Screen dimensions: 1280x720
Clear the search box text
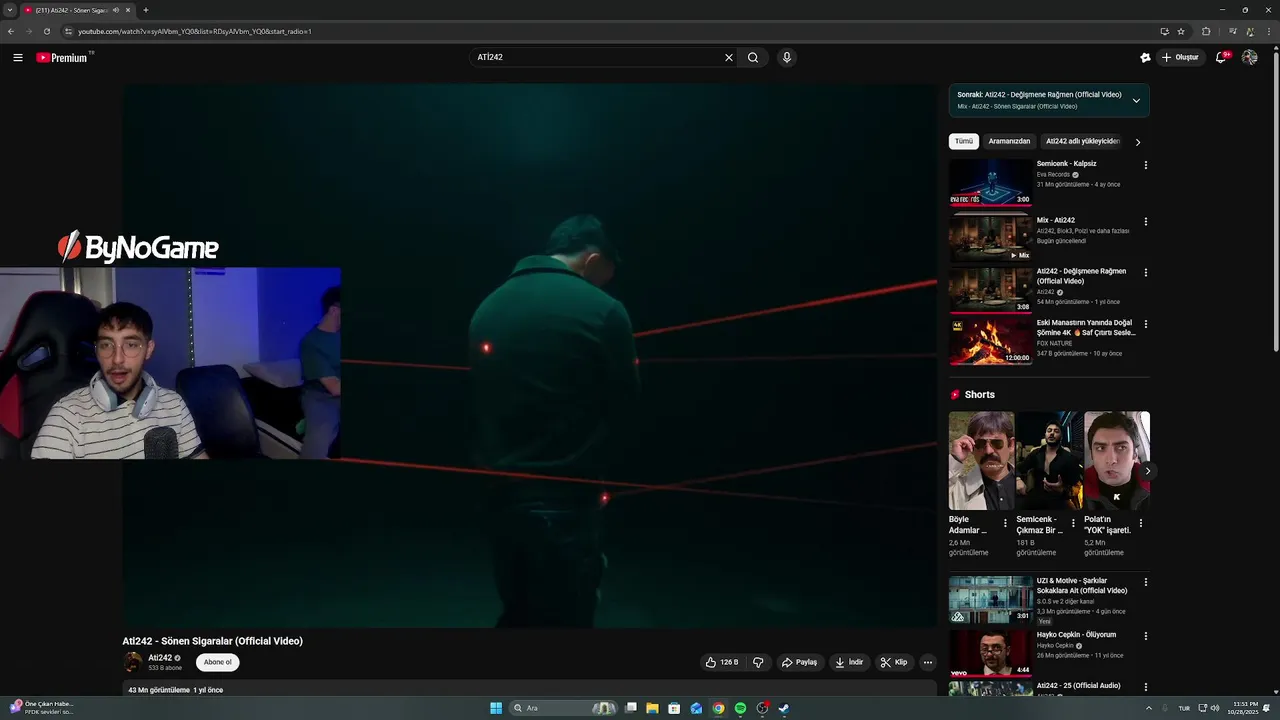(728, 57)
